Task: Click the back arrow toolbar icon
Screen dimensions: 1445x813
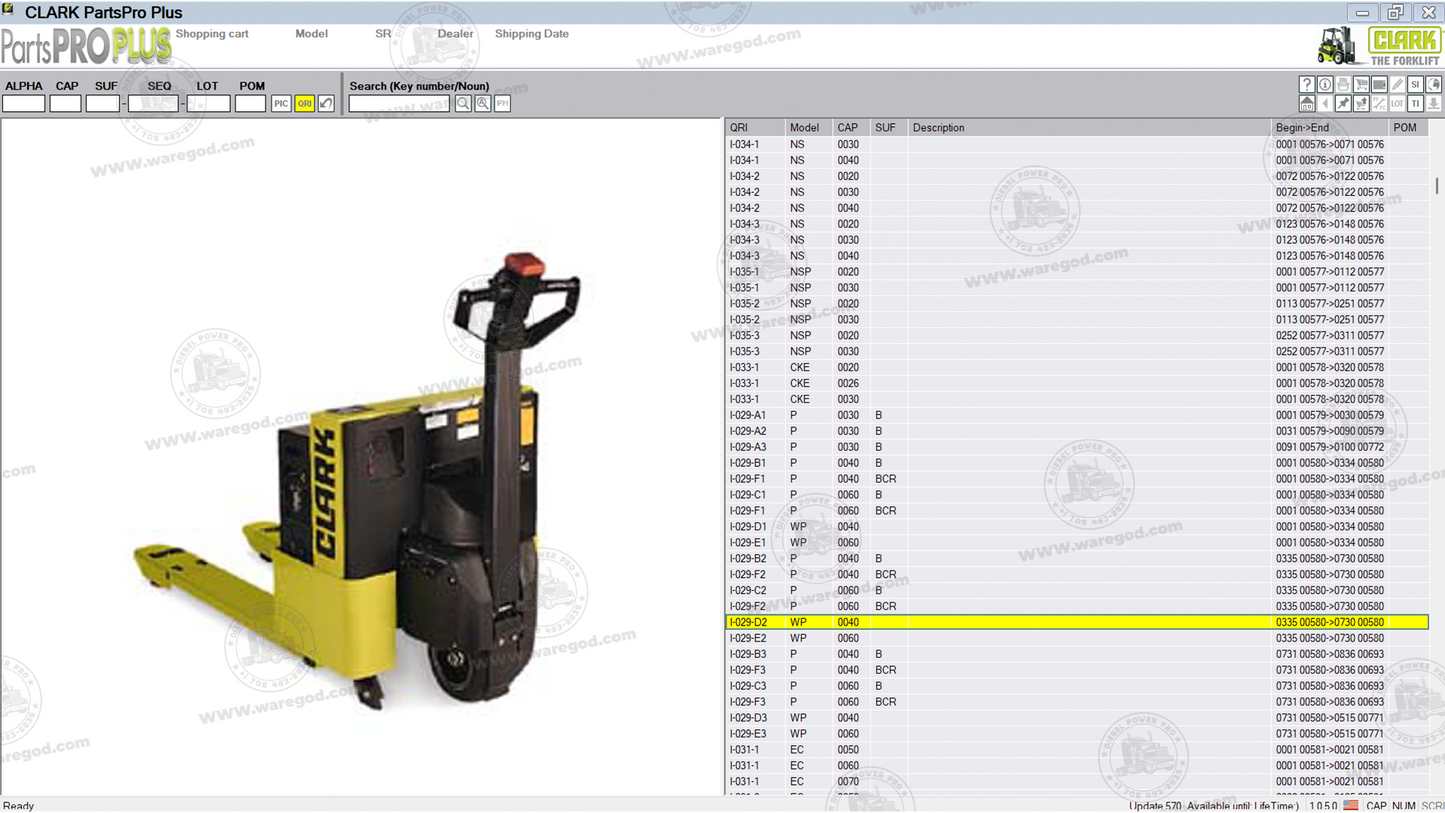Action: [x=1325, y=103]
